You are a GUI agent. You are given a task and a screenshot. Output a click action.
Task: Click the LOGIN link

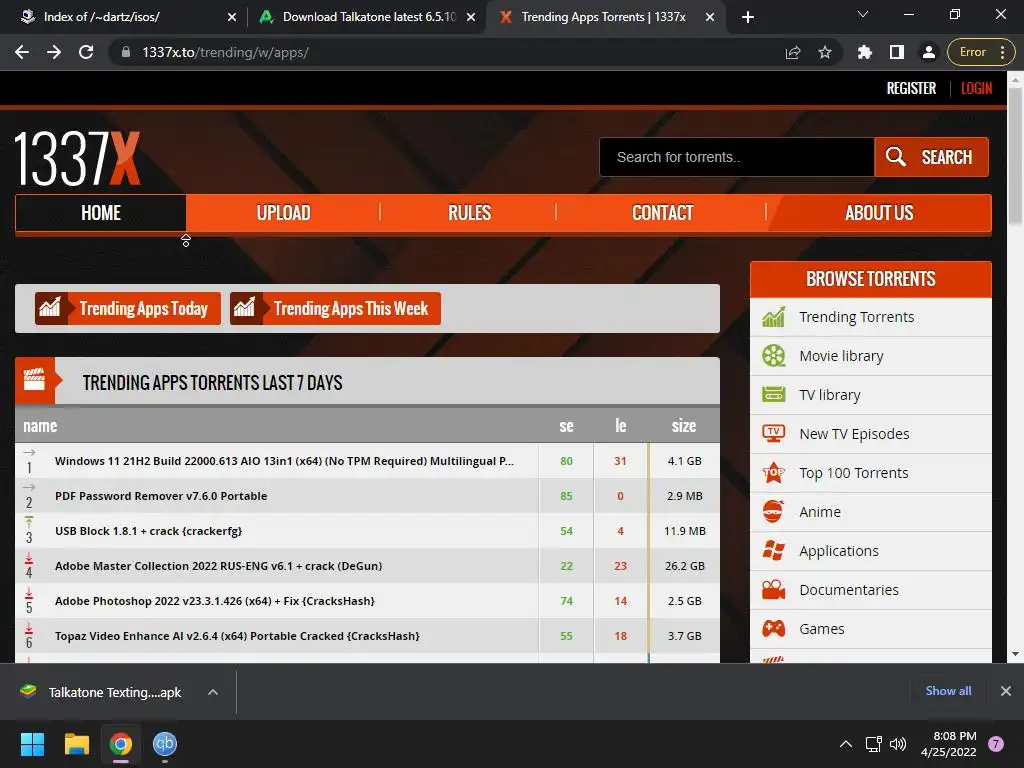tap(976, 88)
